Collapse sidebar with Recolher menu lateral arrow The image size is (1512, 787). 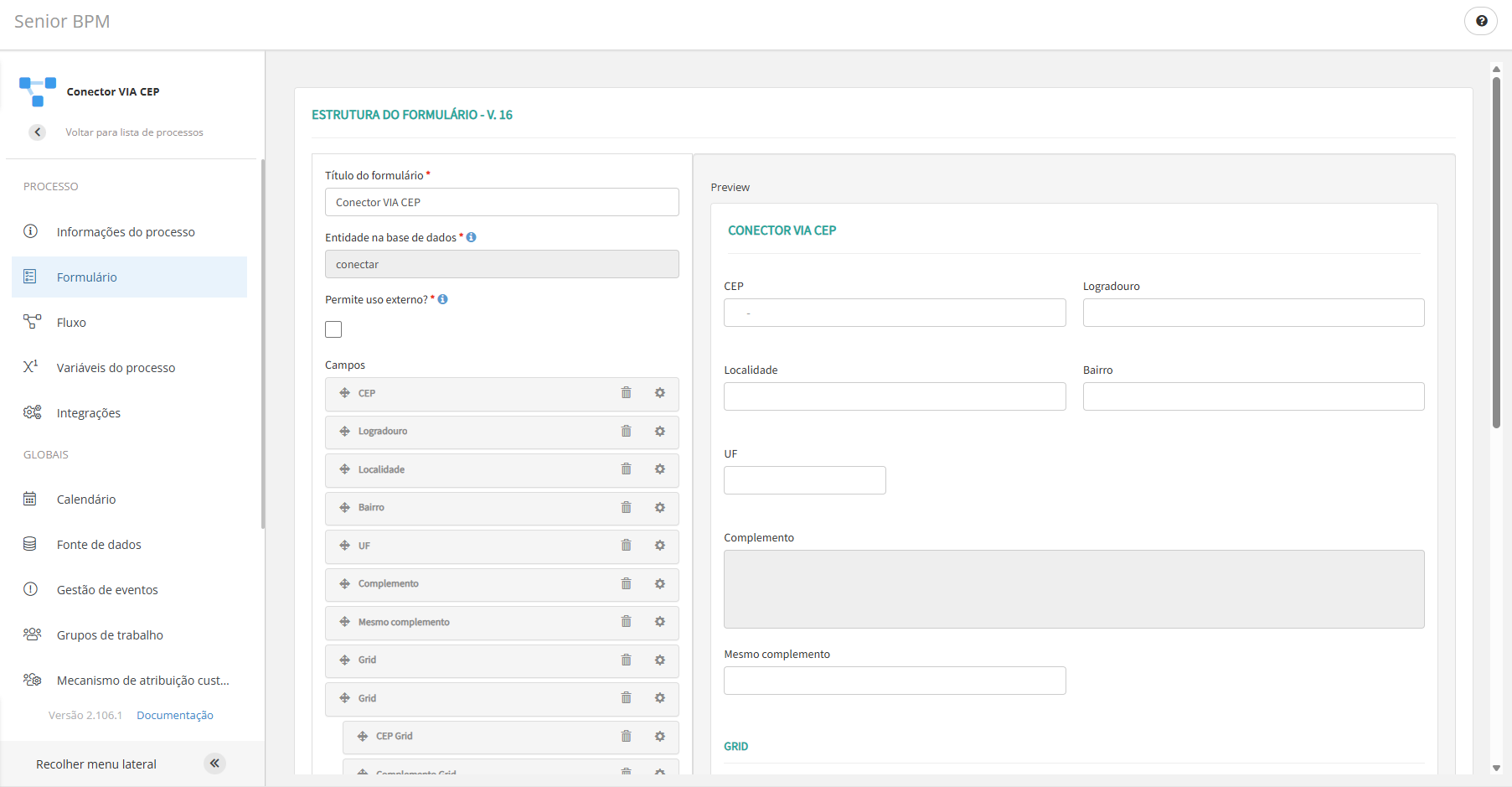(x=214, y=764)
